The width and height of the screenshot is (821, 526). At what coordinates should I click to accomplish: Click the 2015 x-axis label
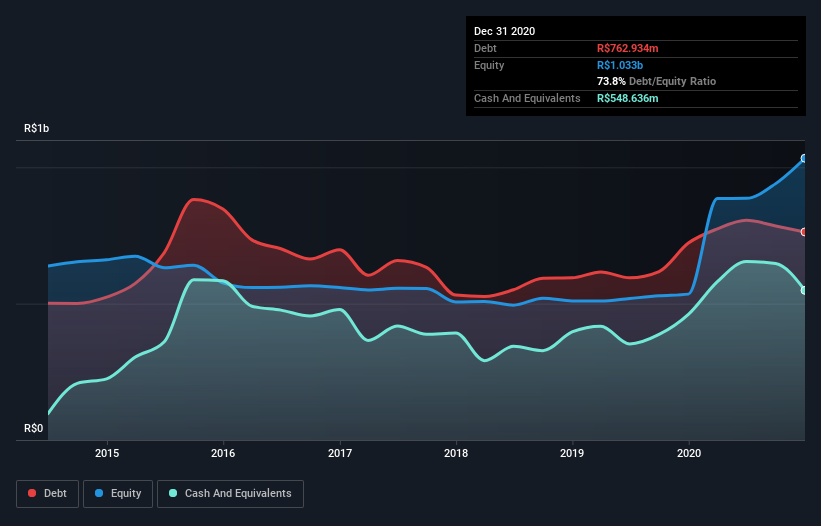pyautogui.click(x=107, y=453)
